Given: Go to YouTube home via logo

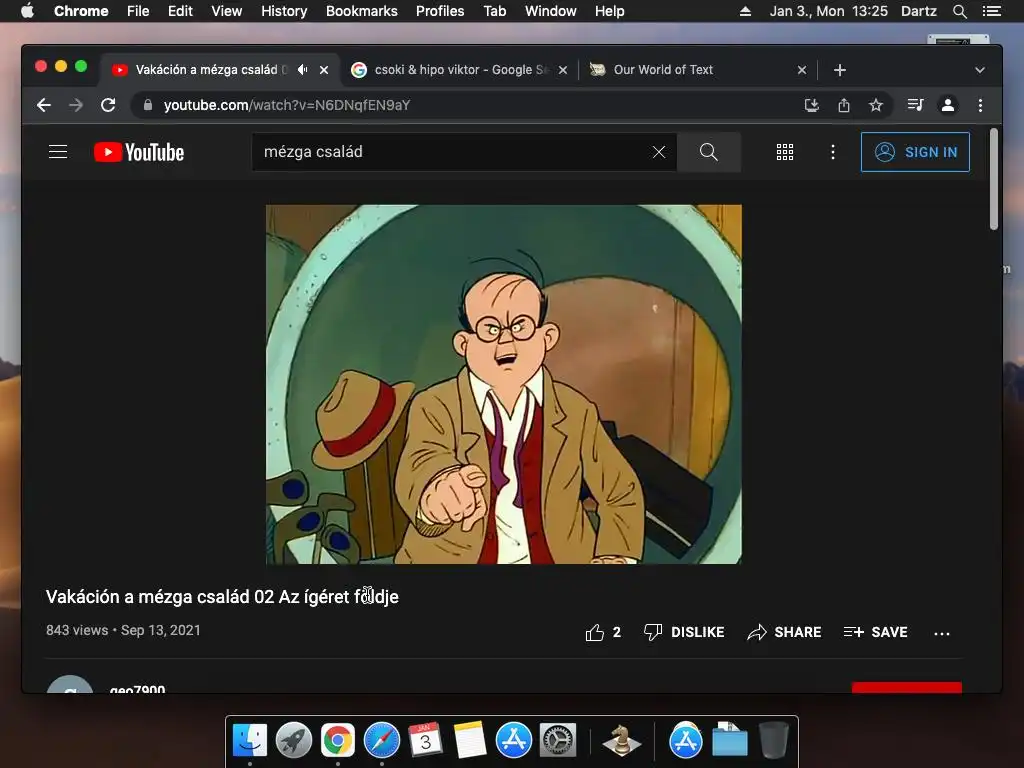Looking at the screenshot, I should (139, 152).
